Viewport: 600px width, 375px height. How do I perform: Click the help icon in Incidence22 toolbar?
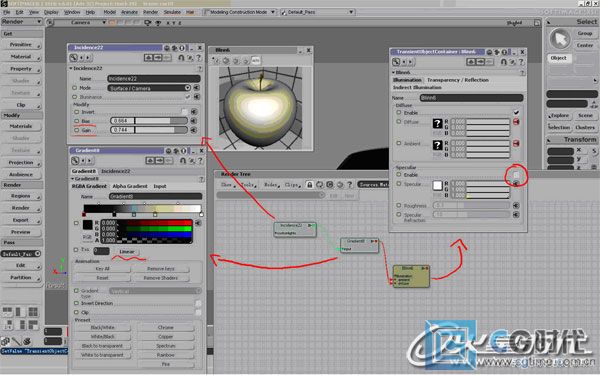[199, 58]
